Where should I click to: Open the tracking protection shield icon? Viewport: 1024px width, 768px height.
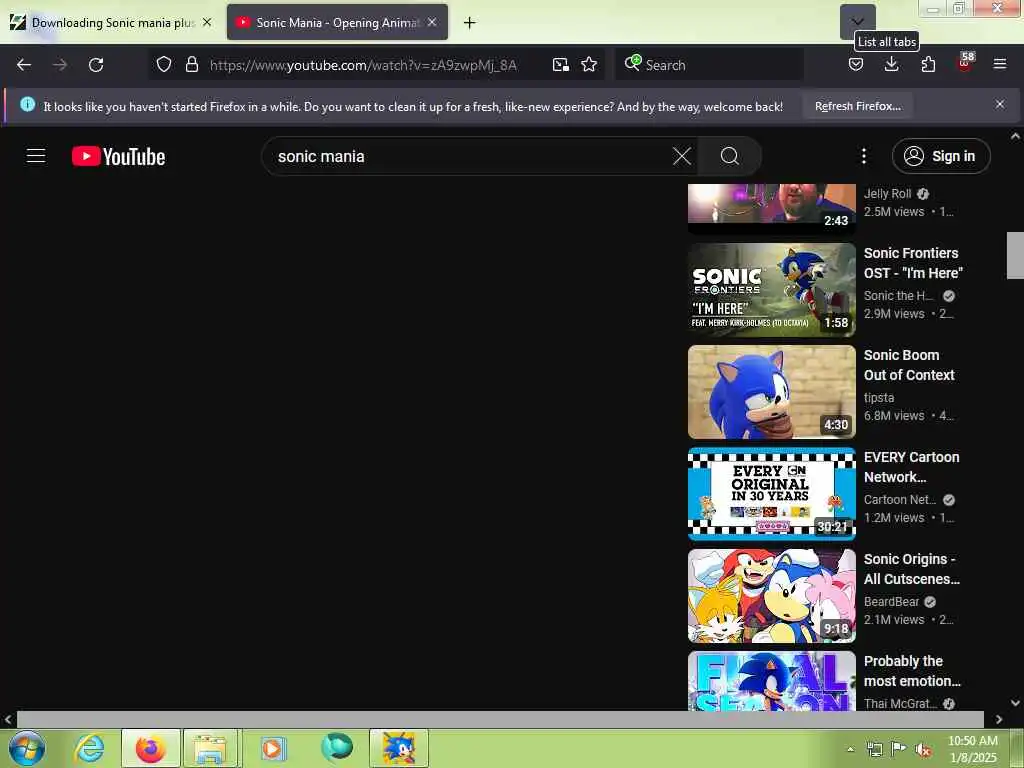pos(164,65)
